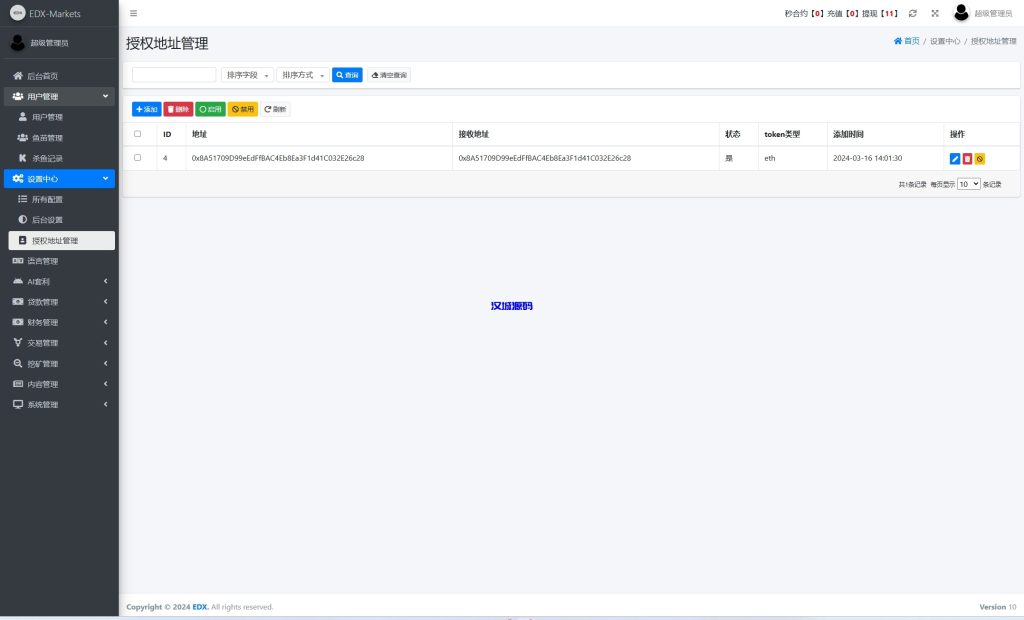Viewport: 1024px width, 620px height.
Task: Click the admin avatar icon in top bar
Action: (961, 13)
